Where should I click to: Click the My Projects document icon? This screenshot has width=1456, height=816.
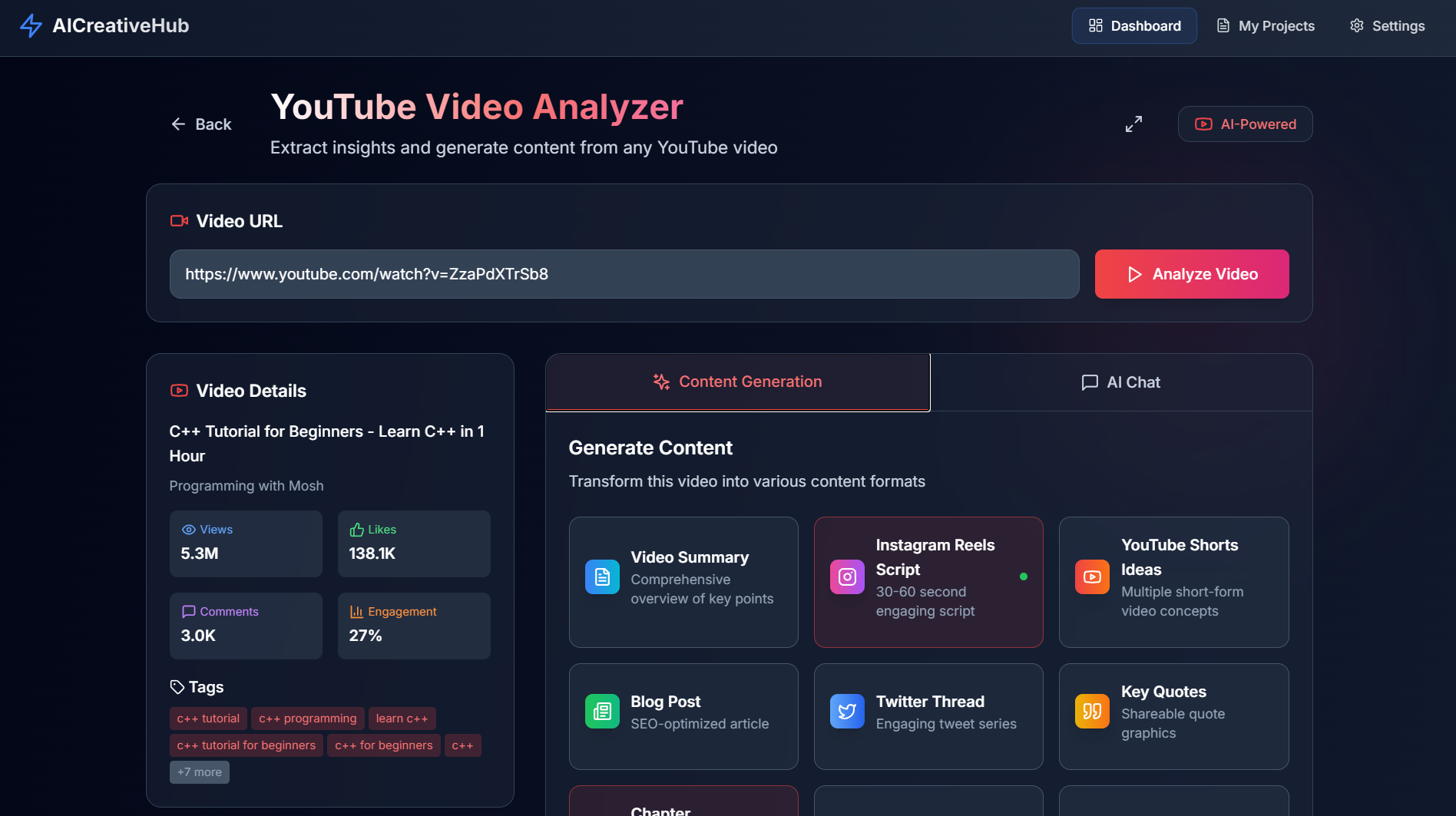click(1223, 26)
